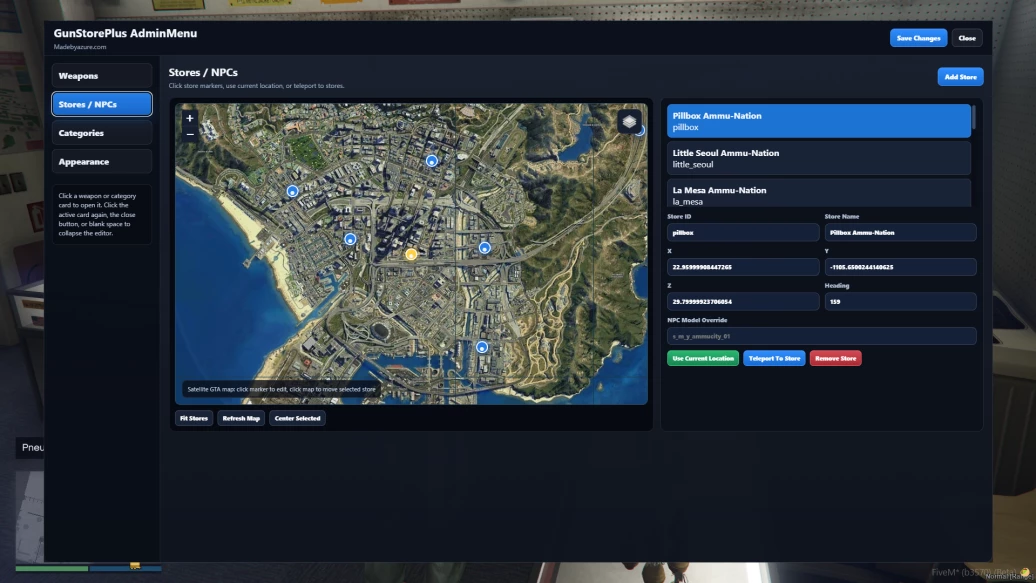Image resolution: width=1036 pixels, height=583 pixels.
Task: Add a new store
Action: click(x=960, y=77)
